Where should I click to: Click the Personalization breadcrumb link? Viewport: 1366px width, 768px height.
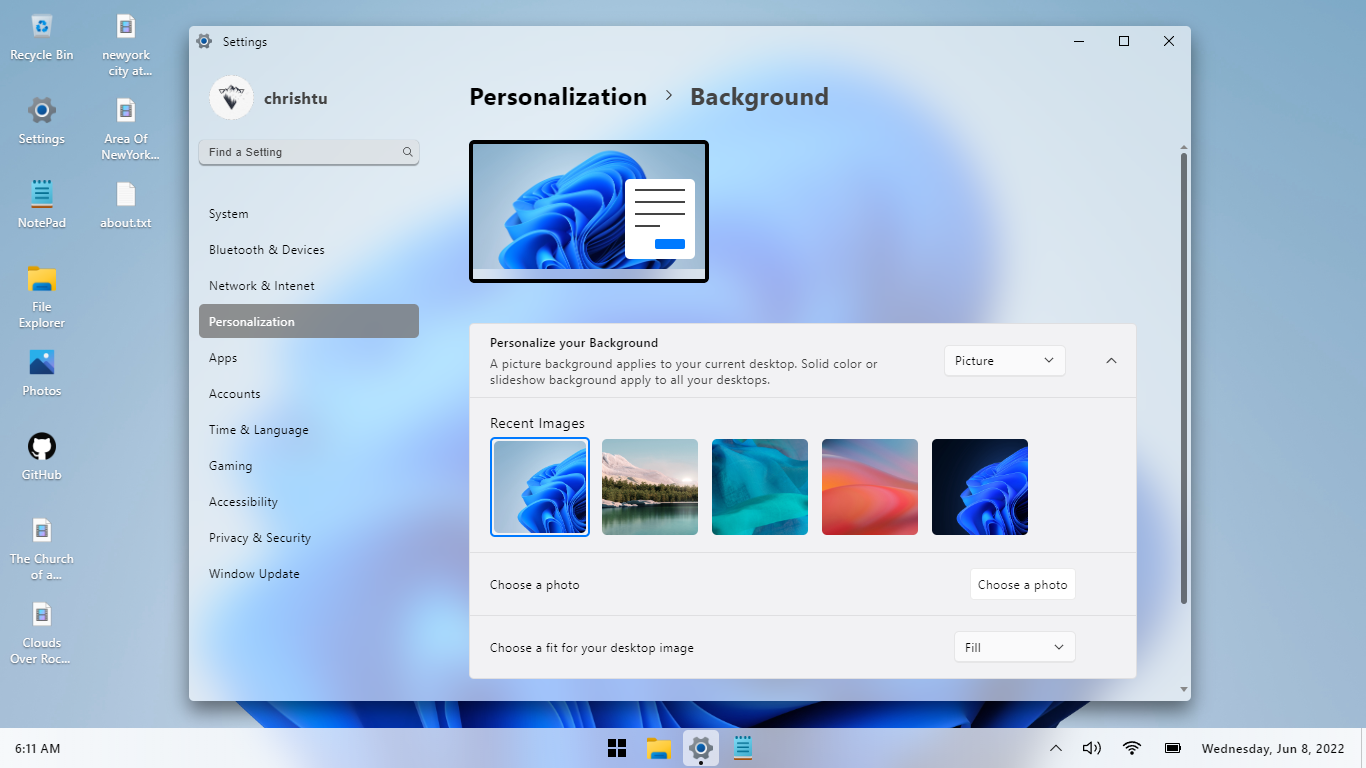[x=558, y=97]
